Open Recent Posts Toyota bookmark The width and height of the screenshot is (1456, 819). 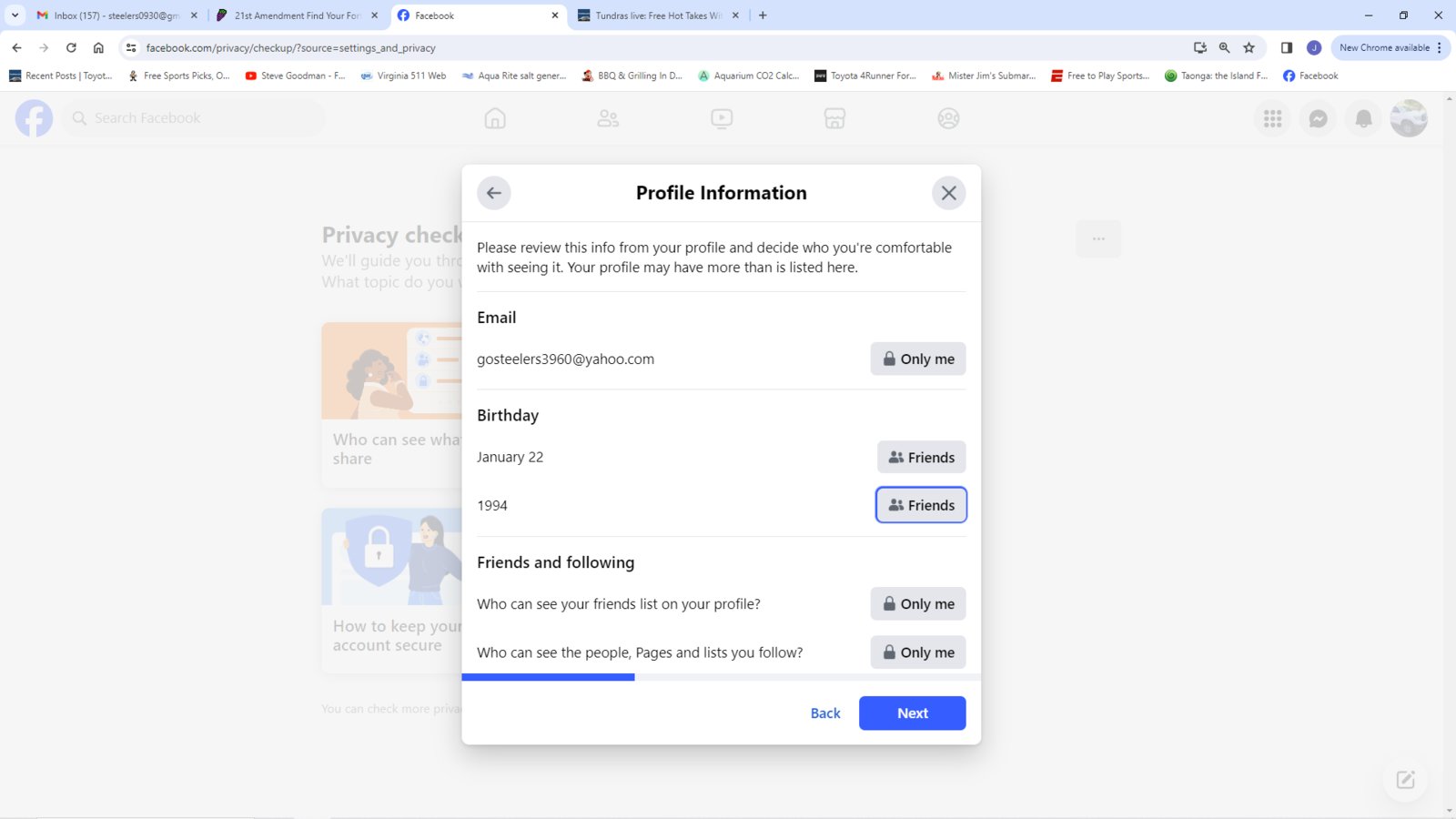pos(61,76)
